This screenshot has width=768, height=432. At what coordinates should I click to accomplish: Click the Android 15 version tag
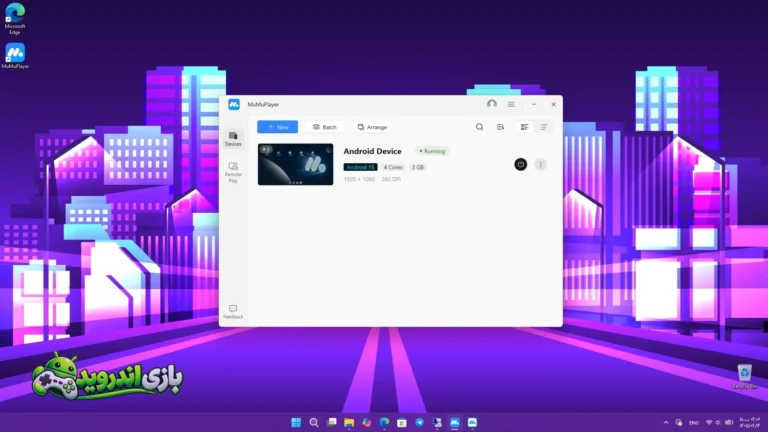(360, 167)
